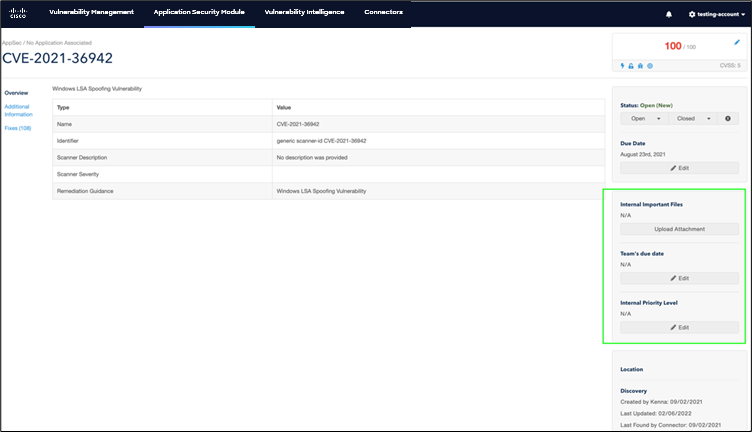Click the blue circle indicator icon

coord(650,66)
